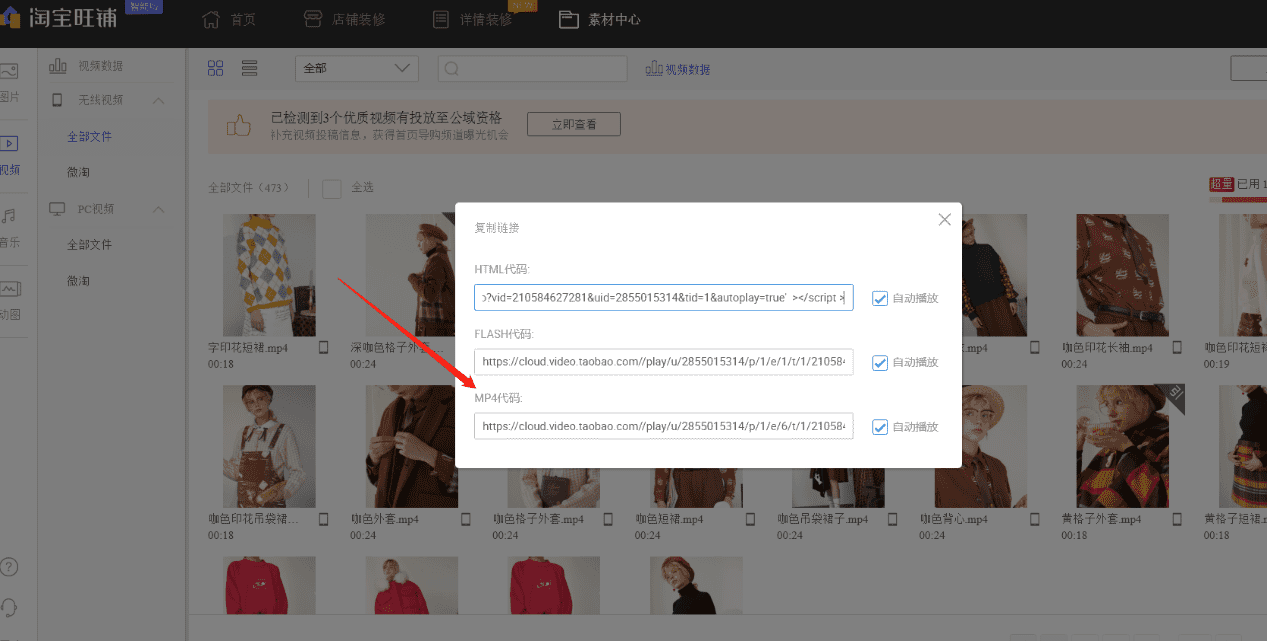Switch to list view layout
Image resolution: width=1267 pixels, height=641 pixels.
[250, 68]
